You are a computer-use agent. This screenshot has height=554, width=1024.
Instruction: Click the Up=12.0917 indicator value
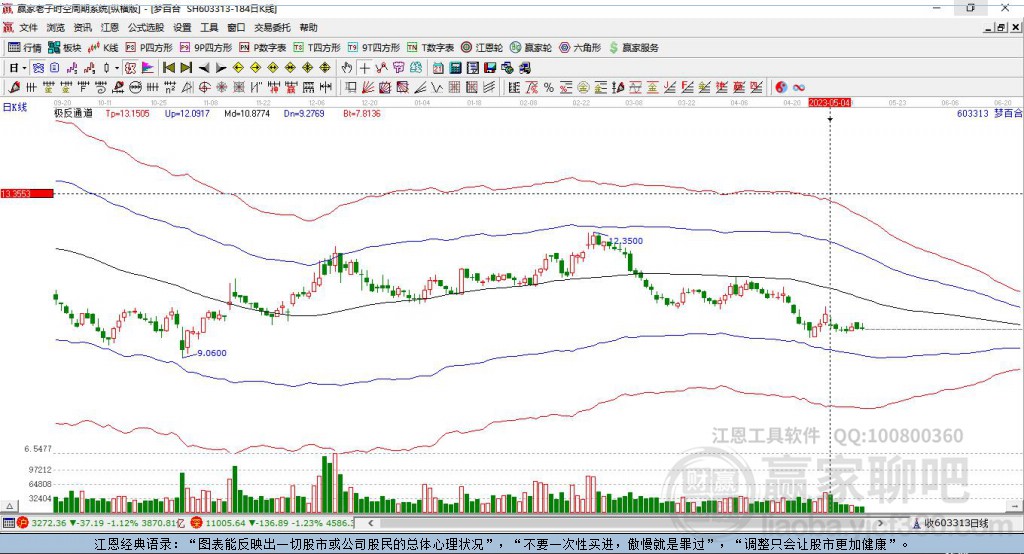pos(187,113)
